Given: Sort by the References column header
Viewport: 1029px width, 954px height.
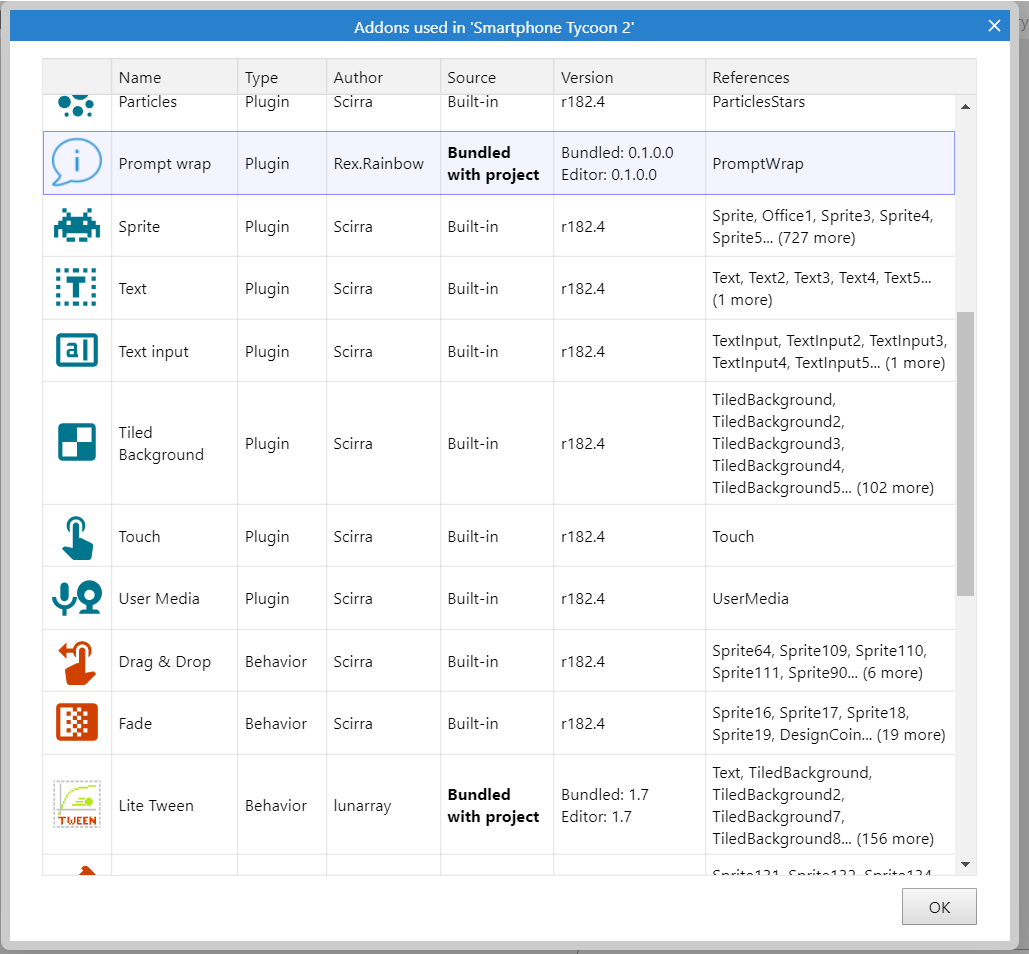Looking at the screenshot, I should [841, 77].
